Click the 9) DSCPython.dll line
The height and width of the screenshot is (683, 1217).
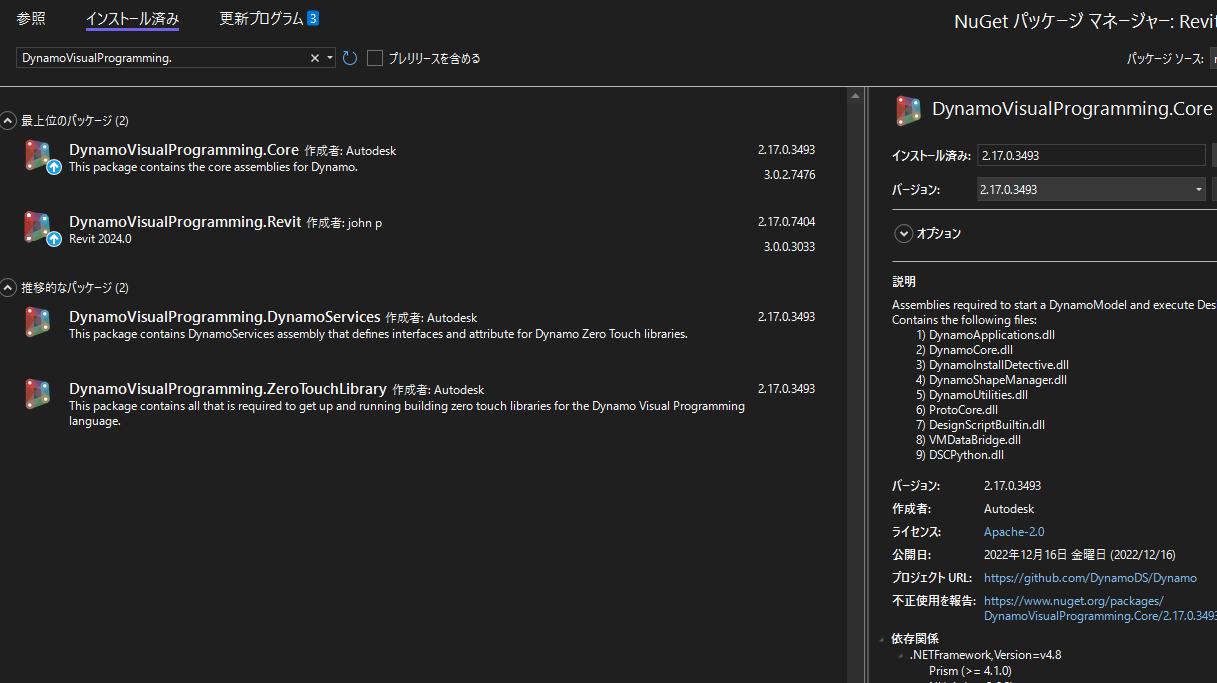959,455
